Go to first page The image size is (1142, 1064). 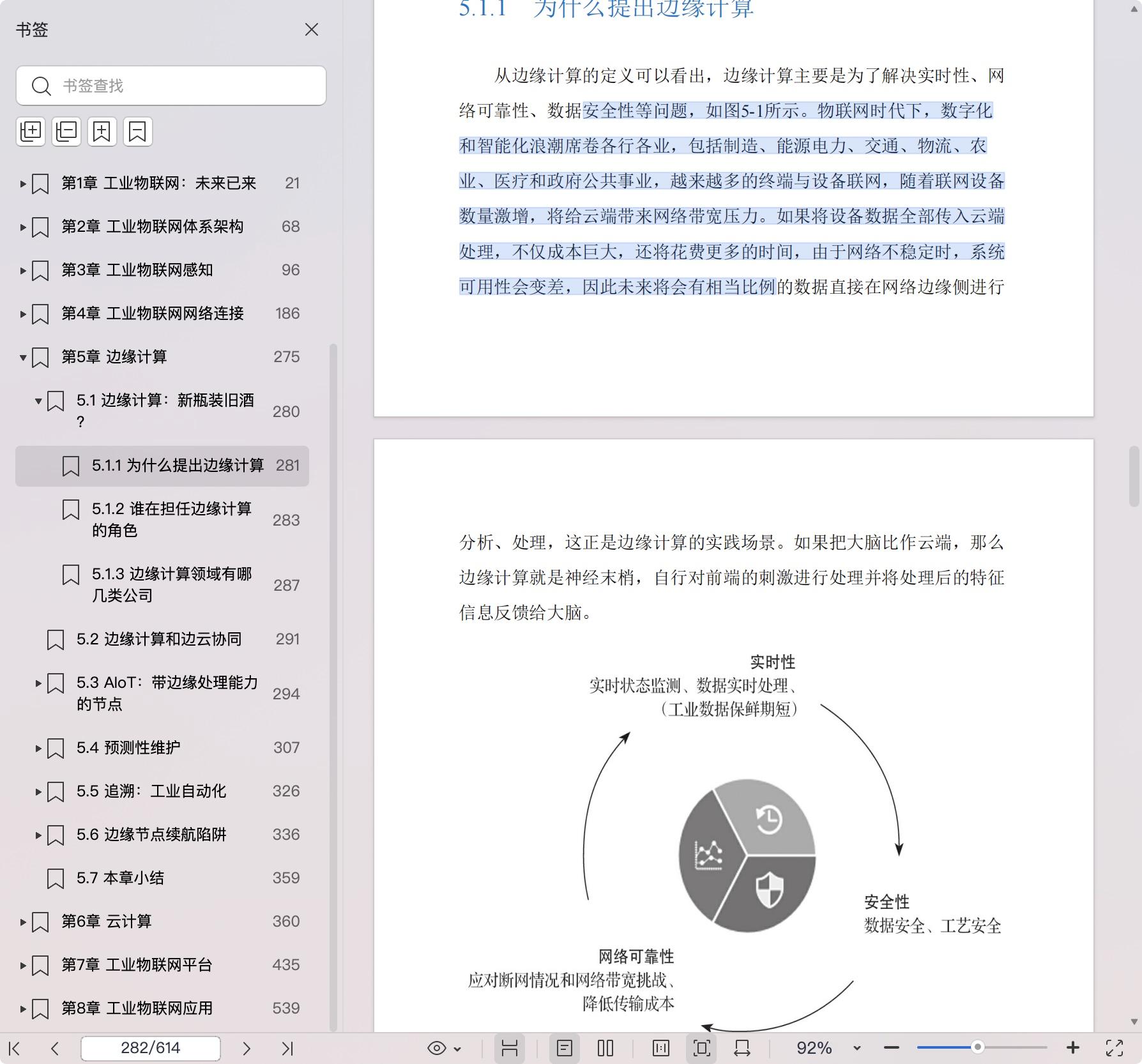[15, 1049]
